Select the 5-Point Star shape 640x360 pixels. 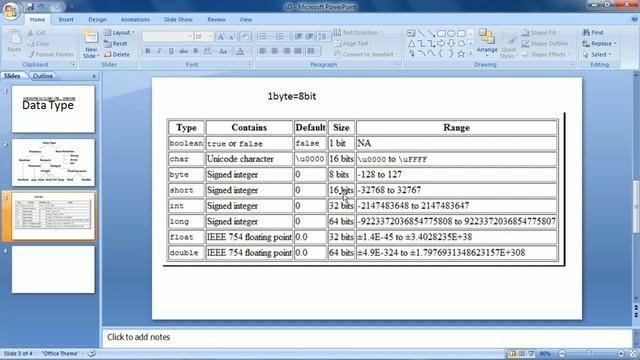click(x=461, y=53)
